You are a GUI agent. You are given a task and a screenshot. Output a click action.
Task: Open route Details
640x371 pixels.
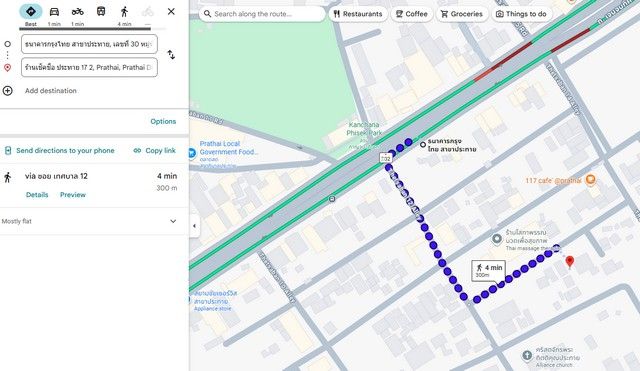tap(37, 195)
